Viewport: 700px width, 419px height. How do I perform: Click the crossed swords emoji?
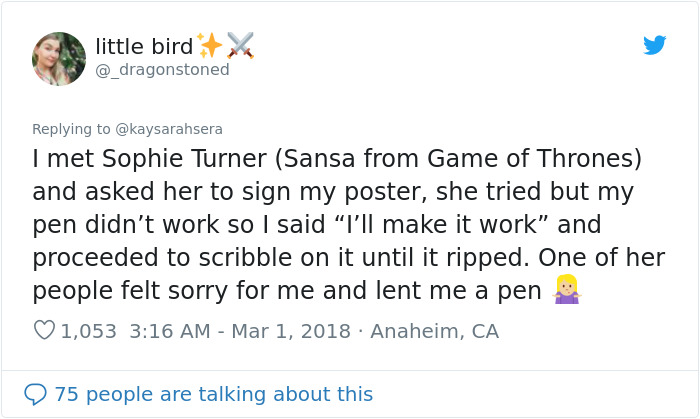coord(240,45)
